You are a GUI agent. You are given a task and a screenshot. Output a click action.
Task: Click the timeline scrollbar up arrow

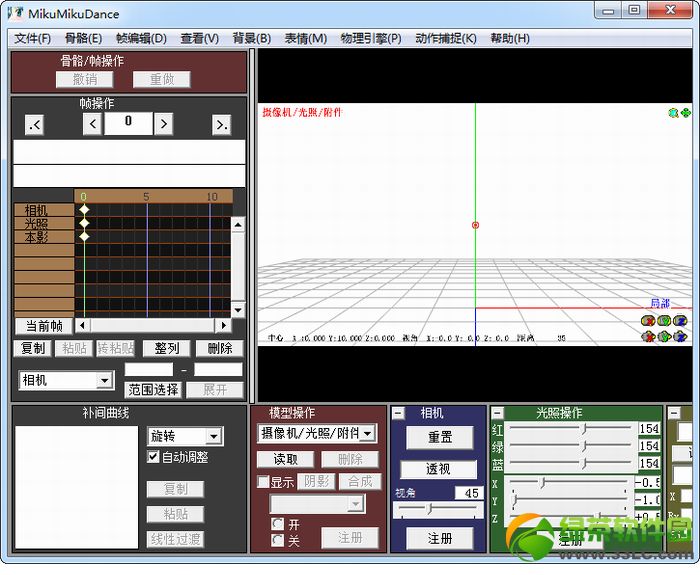(238, 225)
